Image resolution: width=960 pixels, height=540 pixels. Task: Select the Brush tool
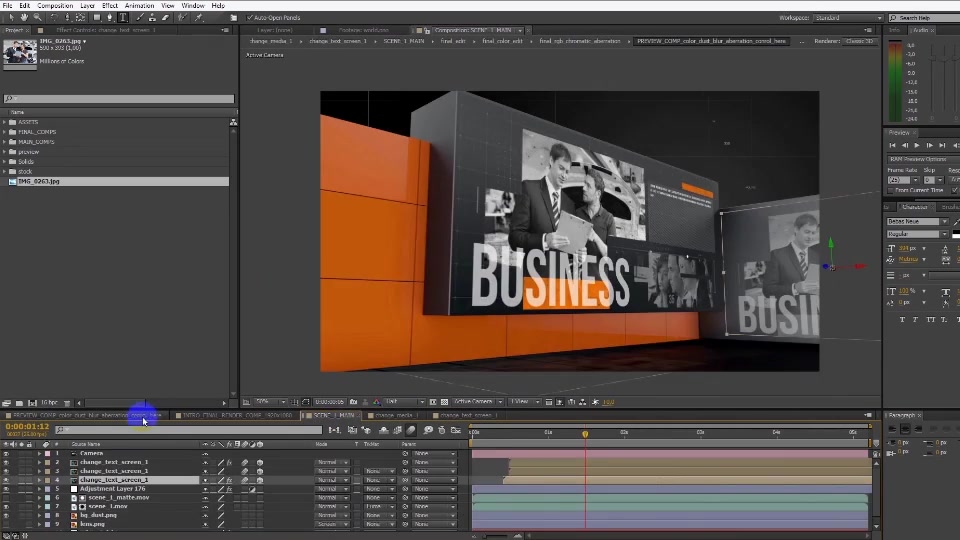tap(140, 18)
